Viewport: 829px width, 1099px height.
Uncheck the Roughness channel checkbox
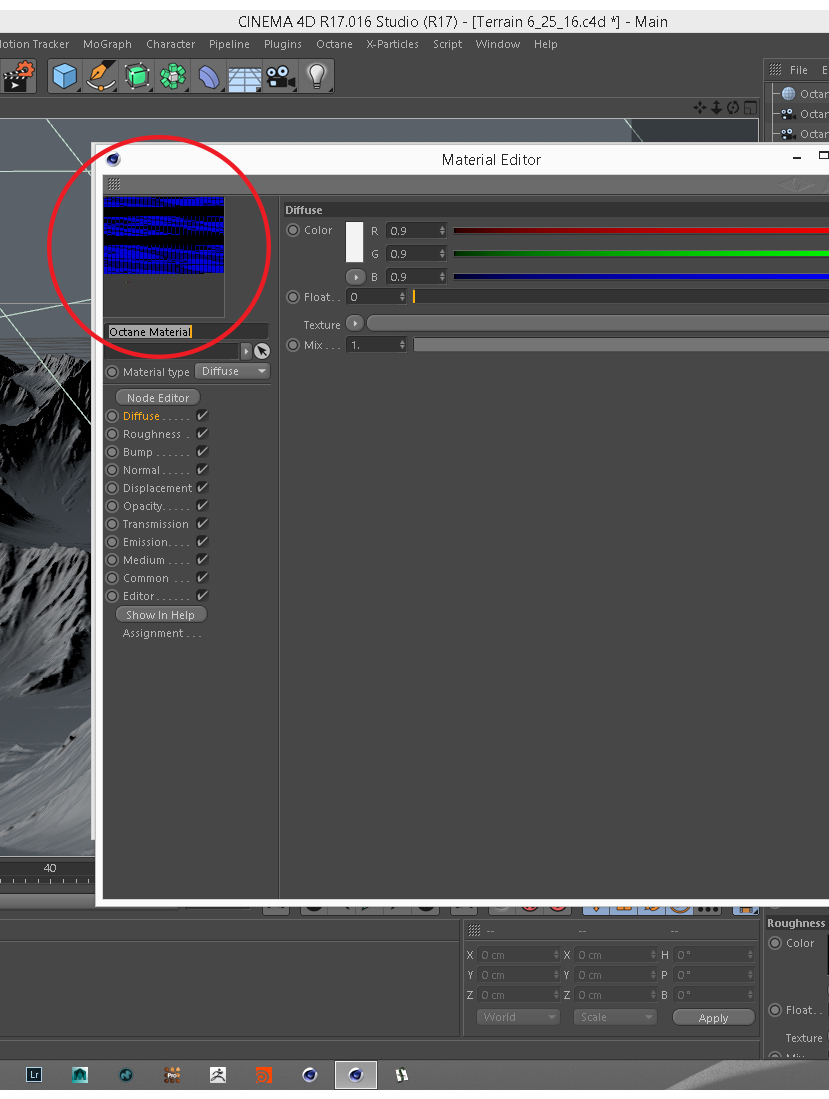tap(203, 434)
